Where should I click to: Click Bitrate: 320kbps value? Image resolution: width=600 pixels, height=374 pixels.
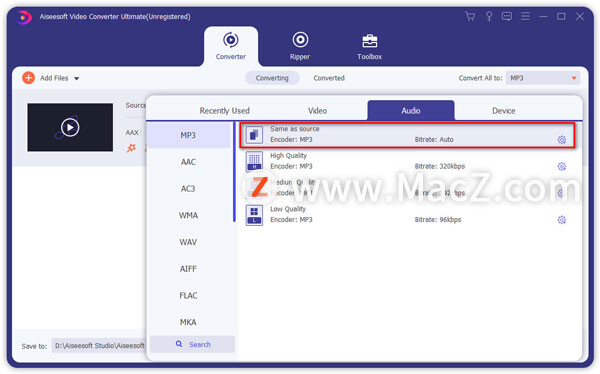[440, 166]
